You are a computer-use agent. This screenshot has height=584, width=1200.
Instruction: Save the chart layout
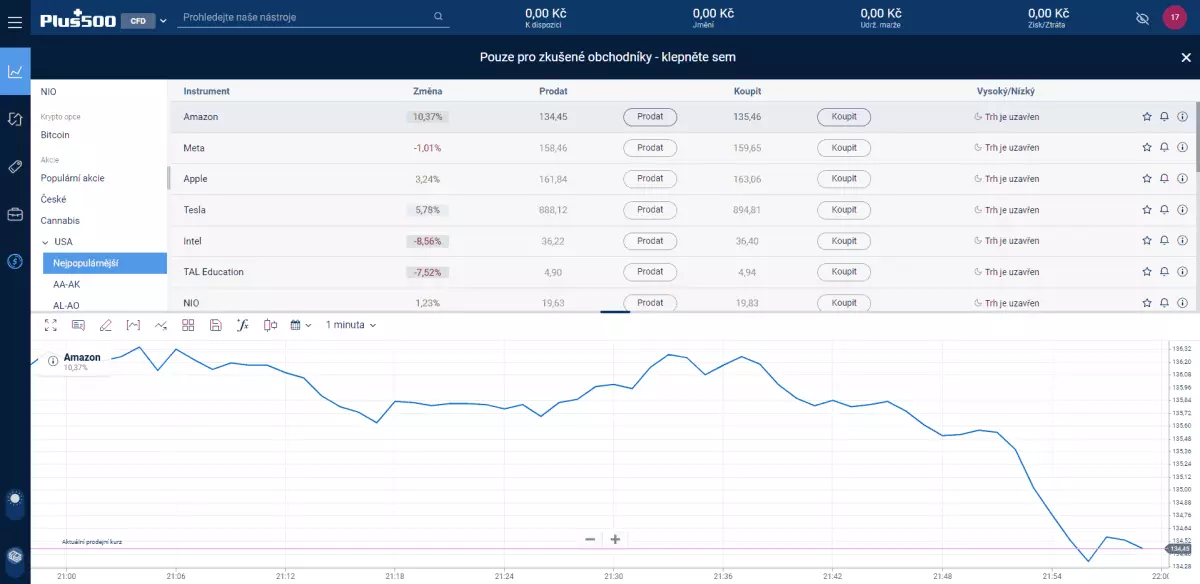point(215,325)
